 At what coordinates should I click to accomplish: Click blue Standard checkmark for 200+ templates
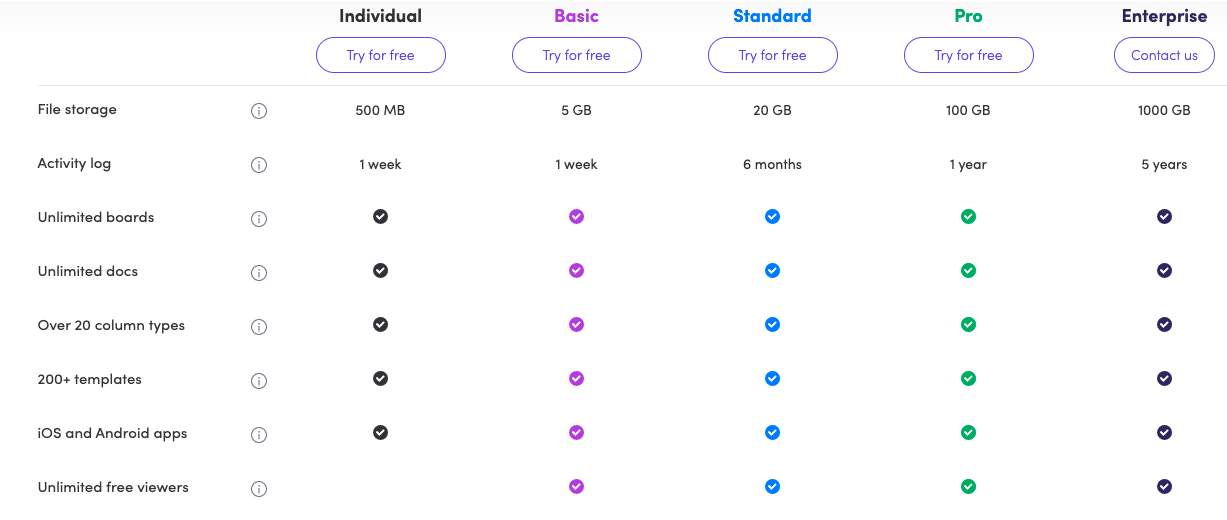coord(772,378)
